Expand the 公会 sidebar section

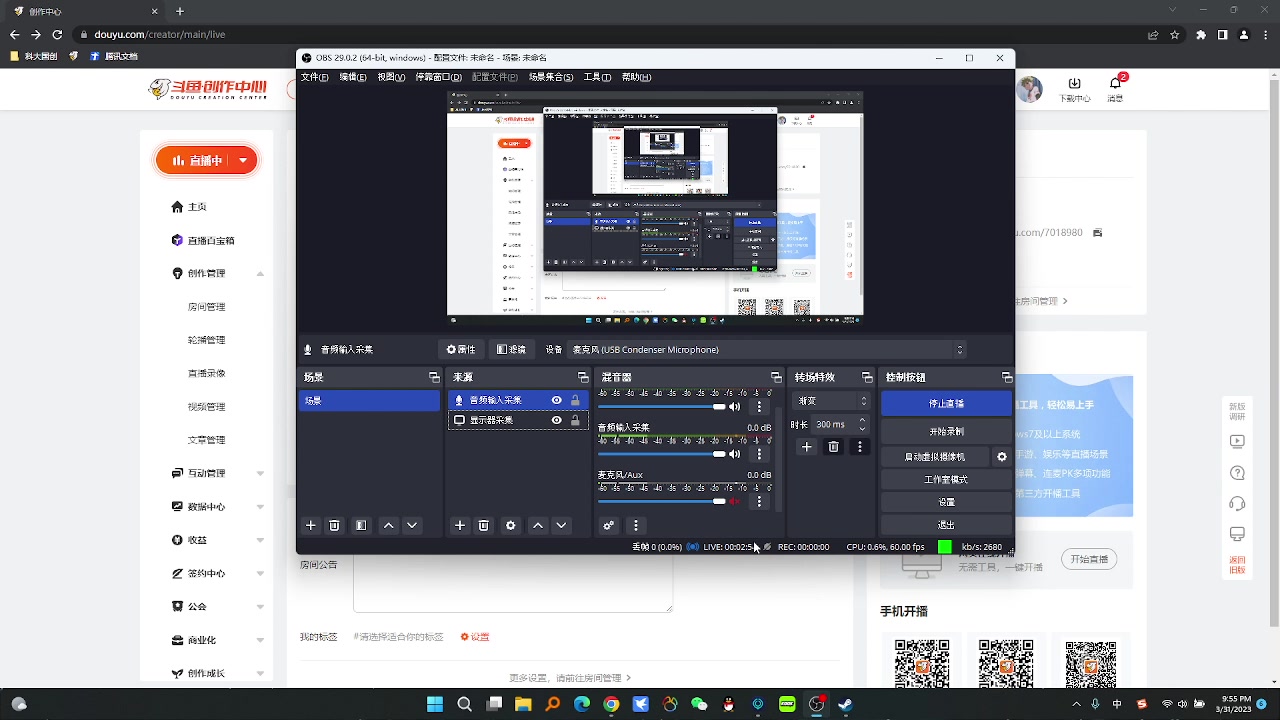(x=260, y=607)
